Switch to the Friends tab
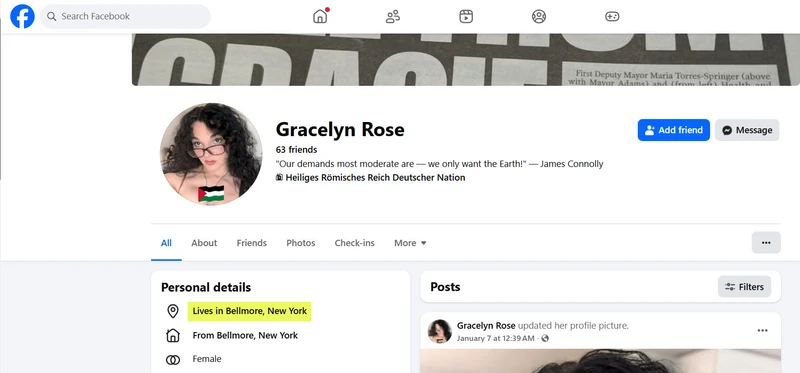Image resolution: width=800 pixels, height=373 pixels. tap(252, 243)
